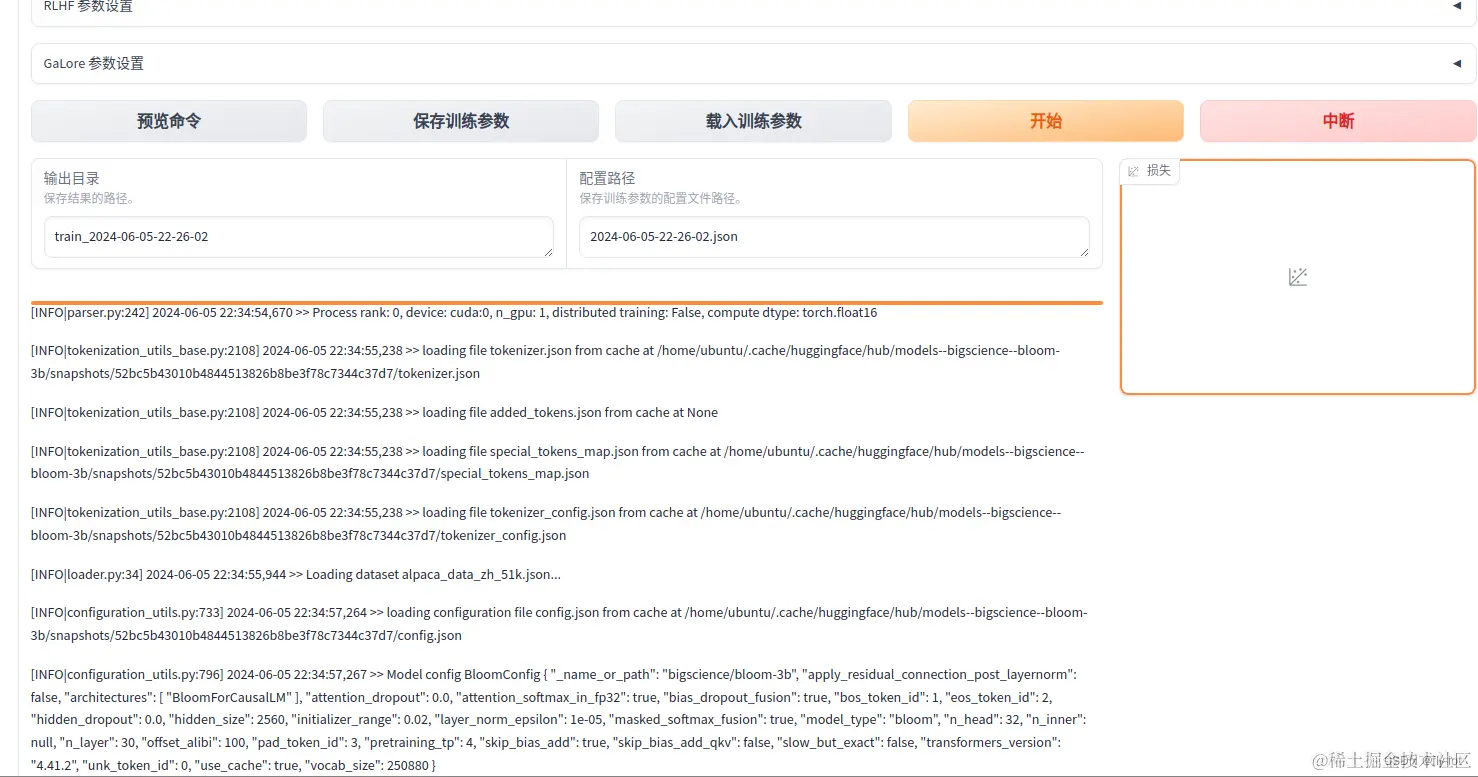The image size is (1478, 777).
Task: Click the 保存结果的路径 hint text
Action: pyautogui.click(x=89, y=198)
